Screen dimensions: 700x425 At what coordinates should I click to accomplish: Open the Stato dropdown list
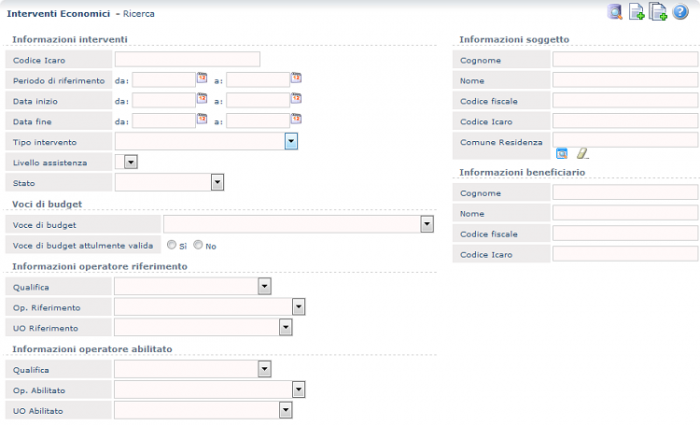[217, 182]
